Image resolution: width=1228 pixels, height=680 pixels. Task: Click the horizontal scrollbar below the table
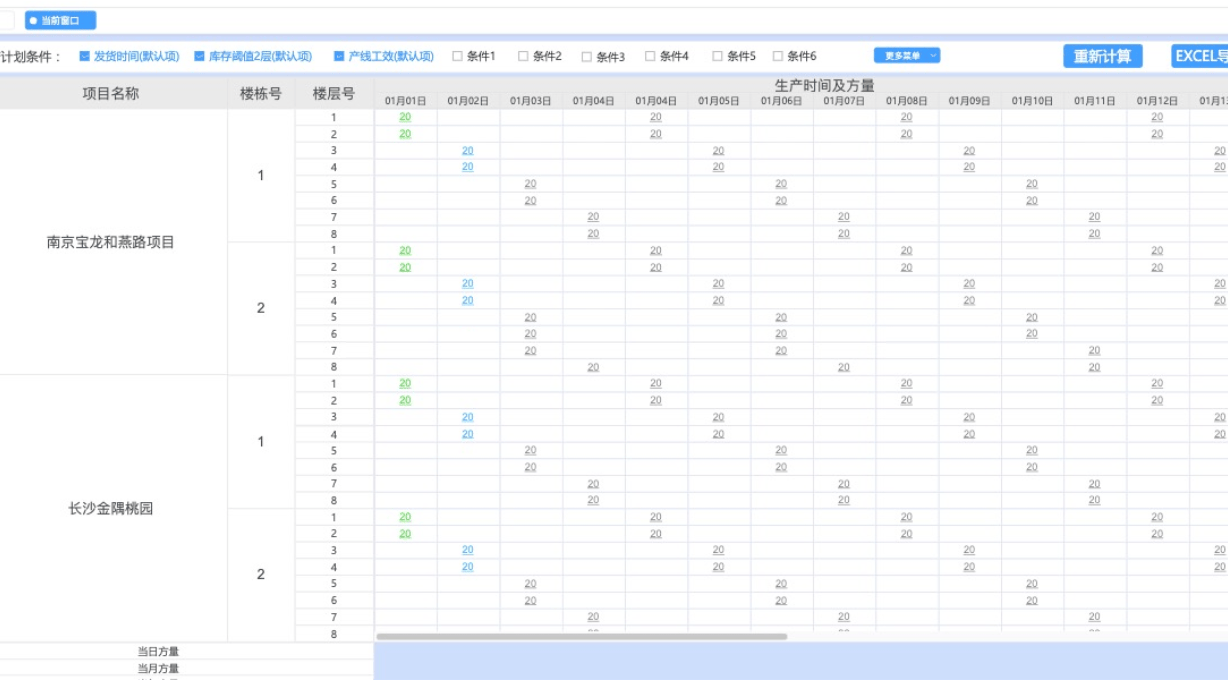(x=581, y=636)
